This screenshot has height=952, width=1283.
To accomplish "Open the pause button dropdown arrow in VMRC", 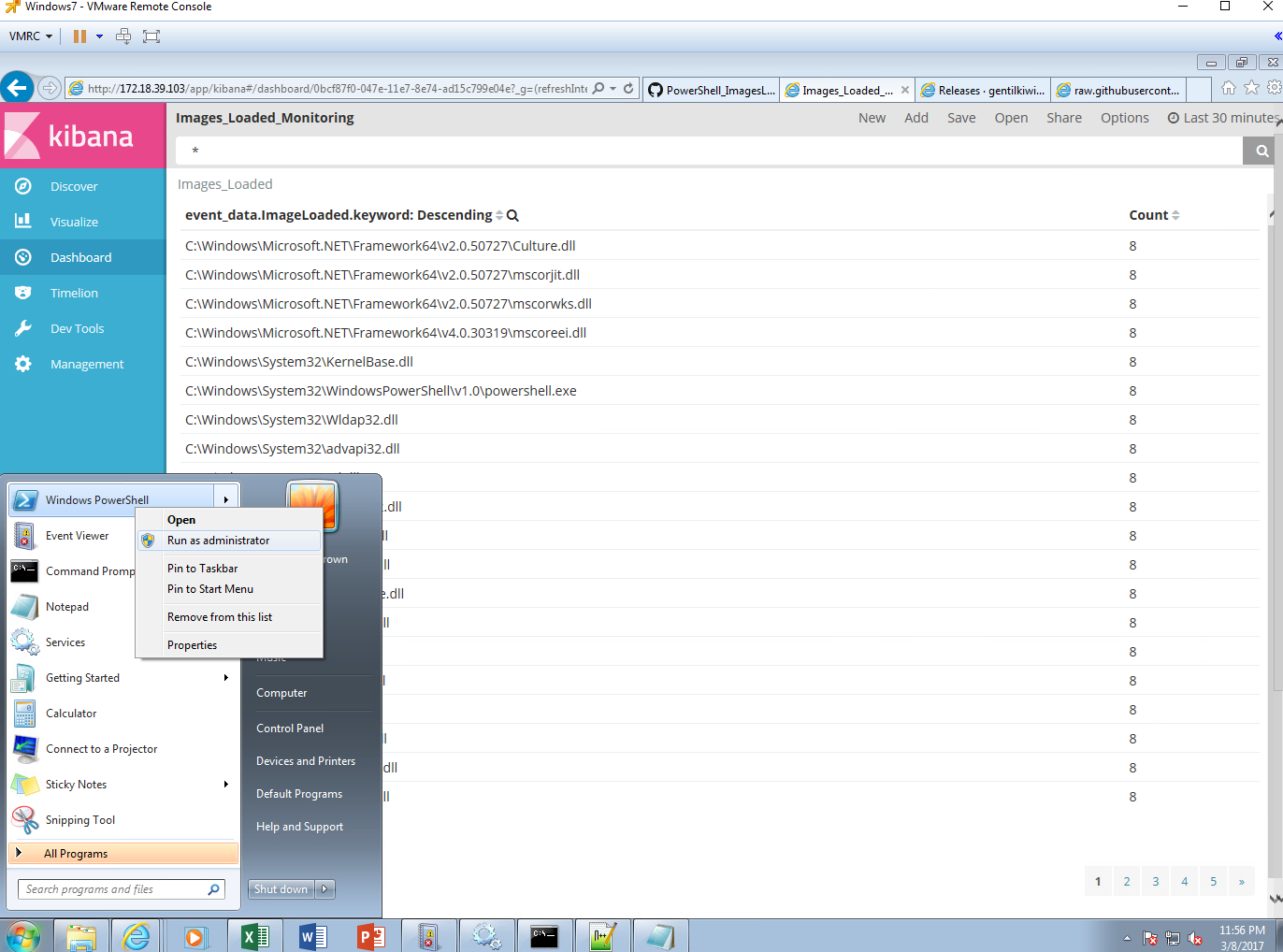I will [x=99, y=36].
